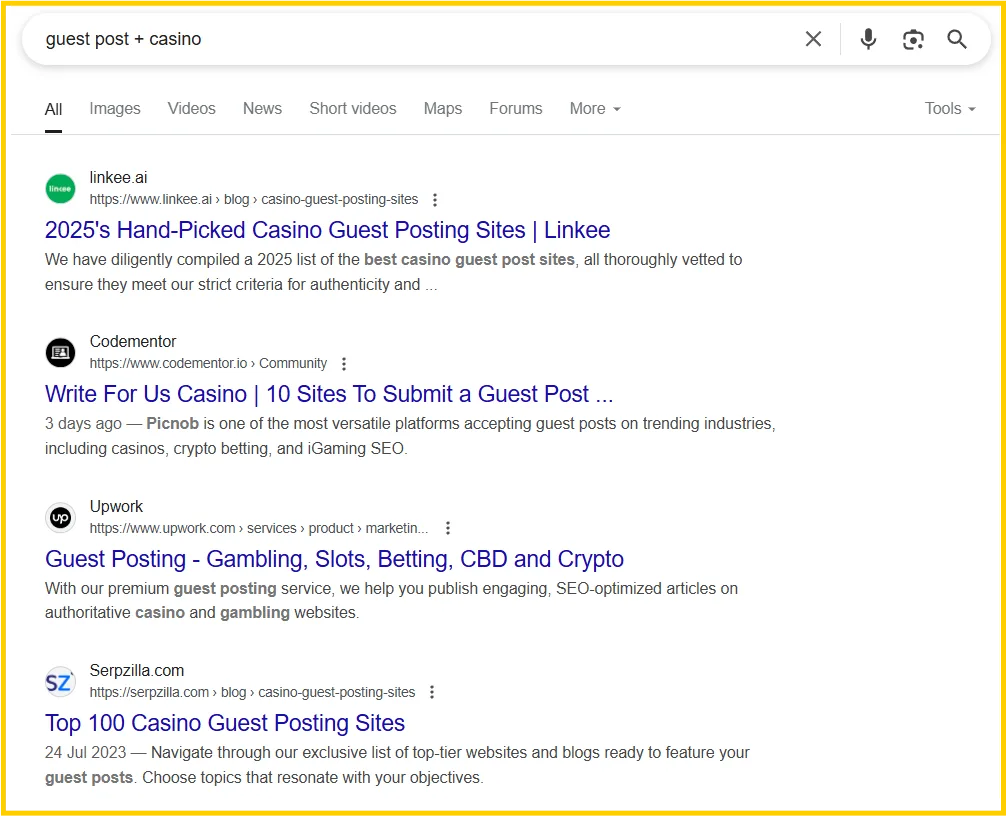Click the linkee.ai site favicon

click(x=60, y=188)
